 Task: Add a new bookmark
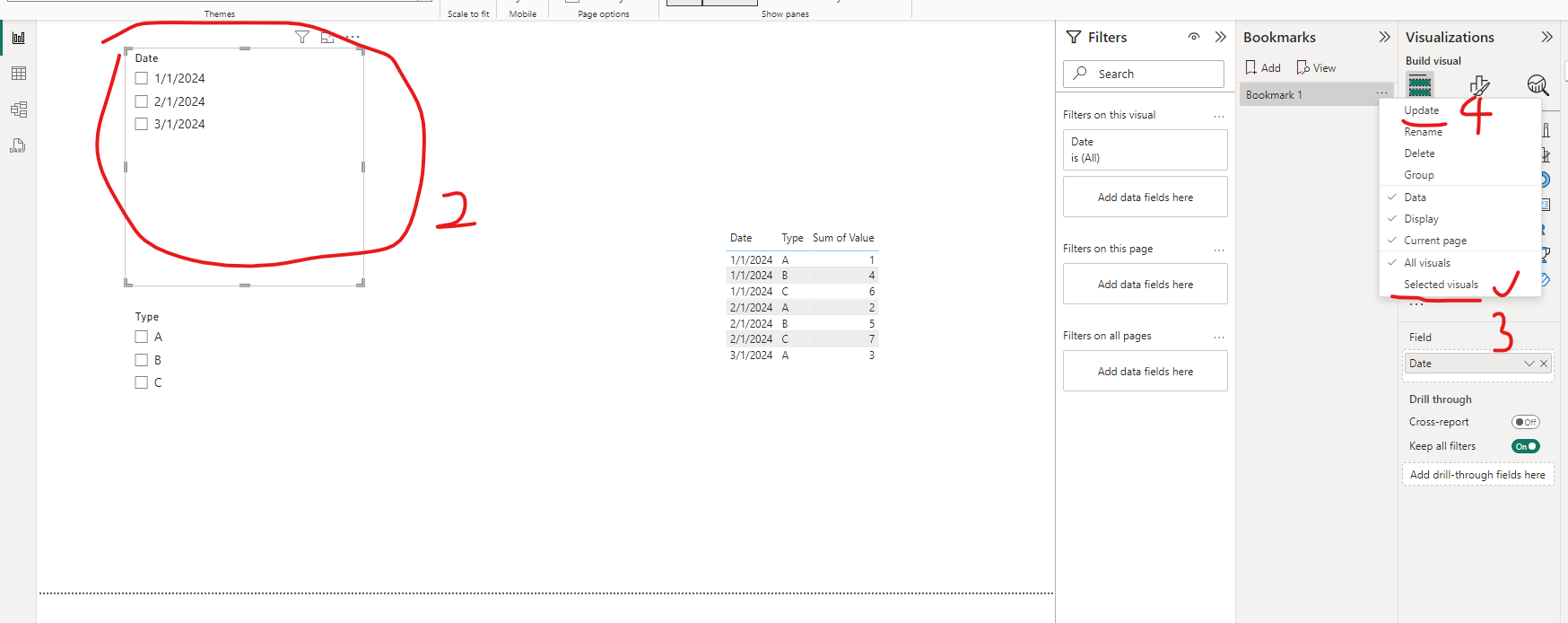point(1263,68)
